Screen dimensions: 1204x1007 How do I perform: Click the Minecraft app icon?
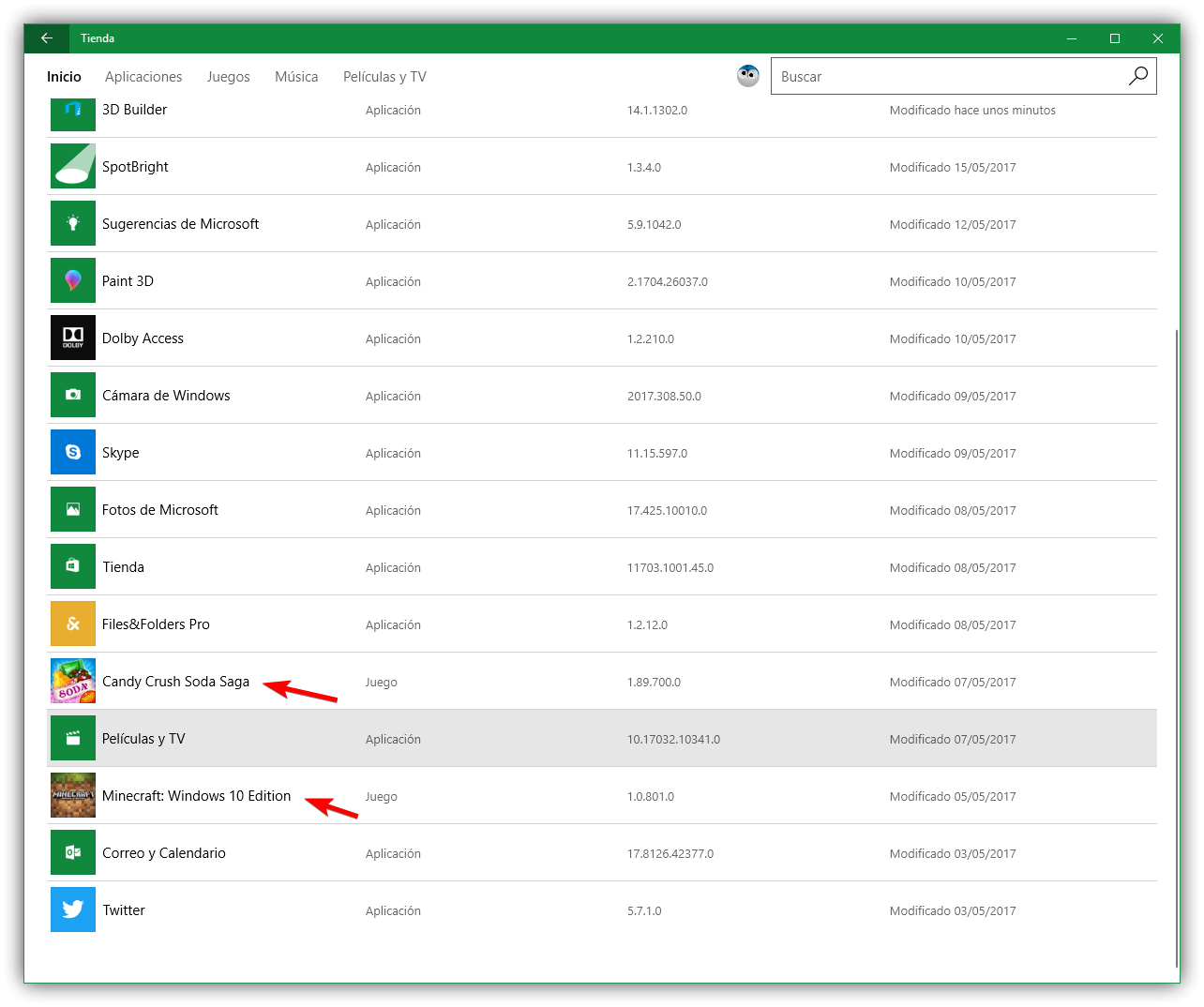[73, 795]
